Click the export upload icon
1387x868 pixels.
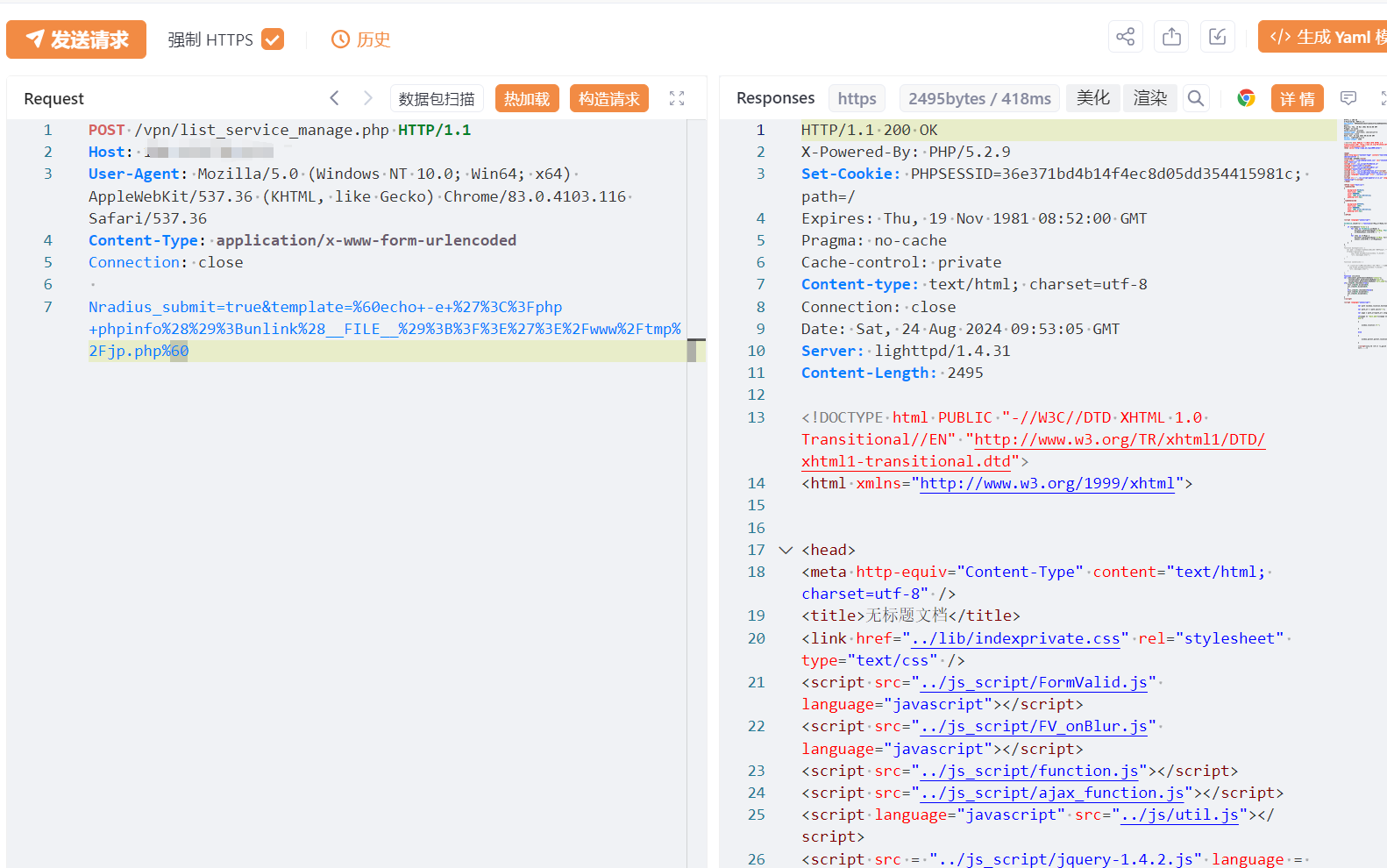coord(1171,37)
